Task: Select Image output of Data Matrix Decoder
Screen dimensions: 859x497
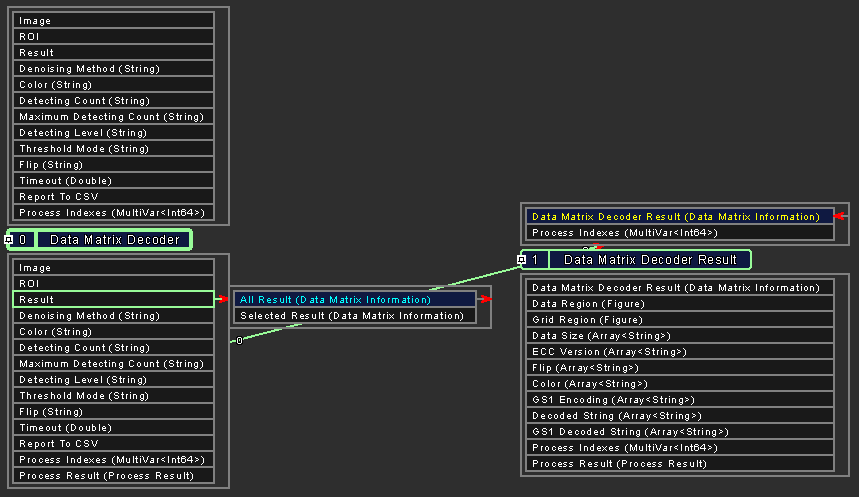Action: (x=113, y=267)
